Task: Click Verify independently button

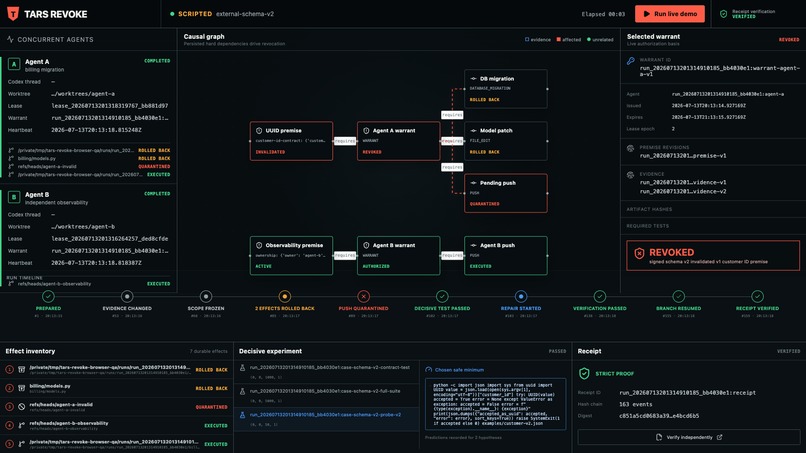Action: pyautogui.click(x=689, y=437)
